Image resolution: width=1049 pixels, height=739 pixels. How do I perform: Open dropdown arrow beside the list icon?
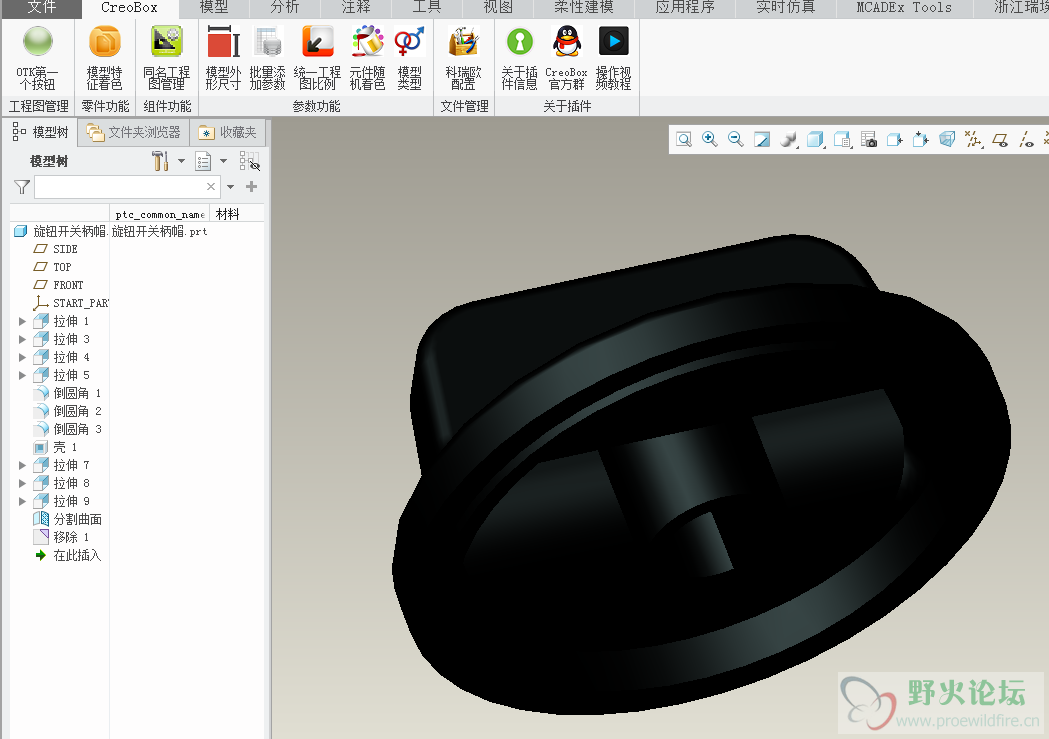coord(223,161)
